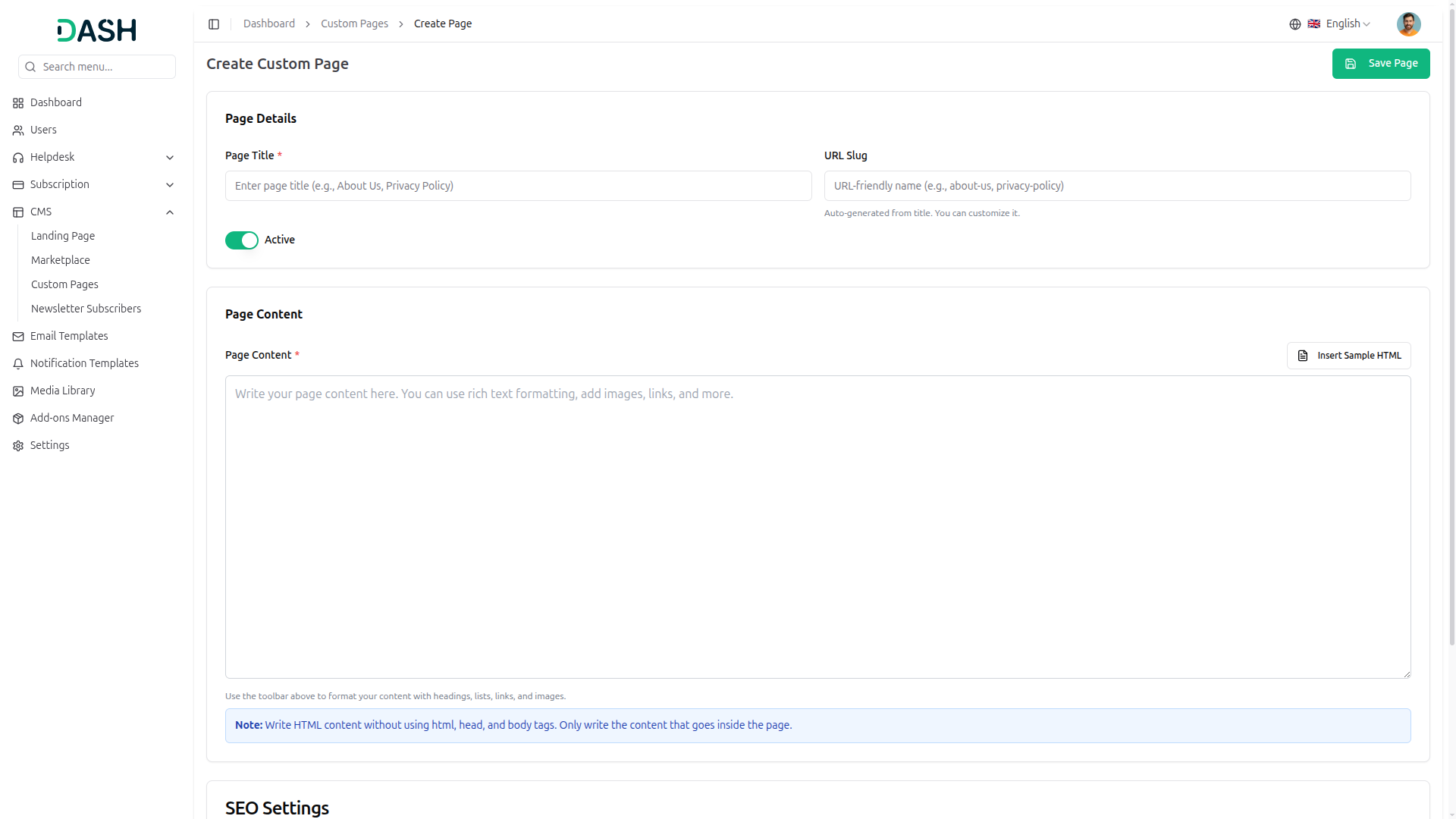Click the CMS layout icon

(18, 212)
